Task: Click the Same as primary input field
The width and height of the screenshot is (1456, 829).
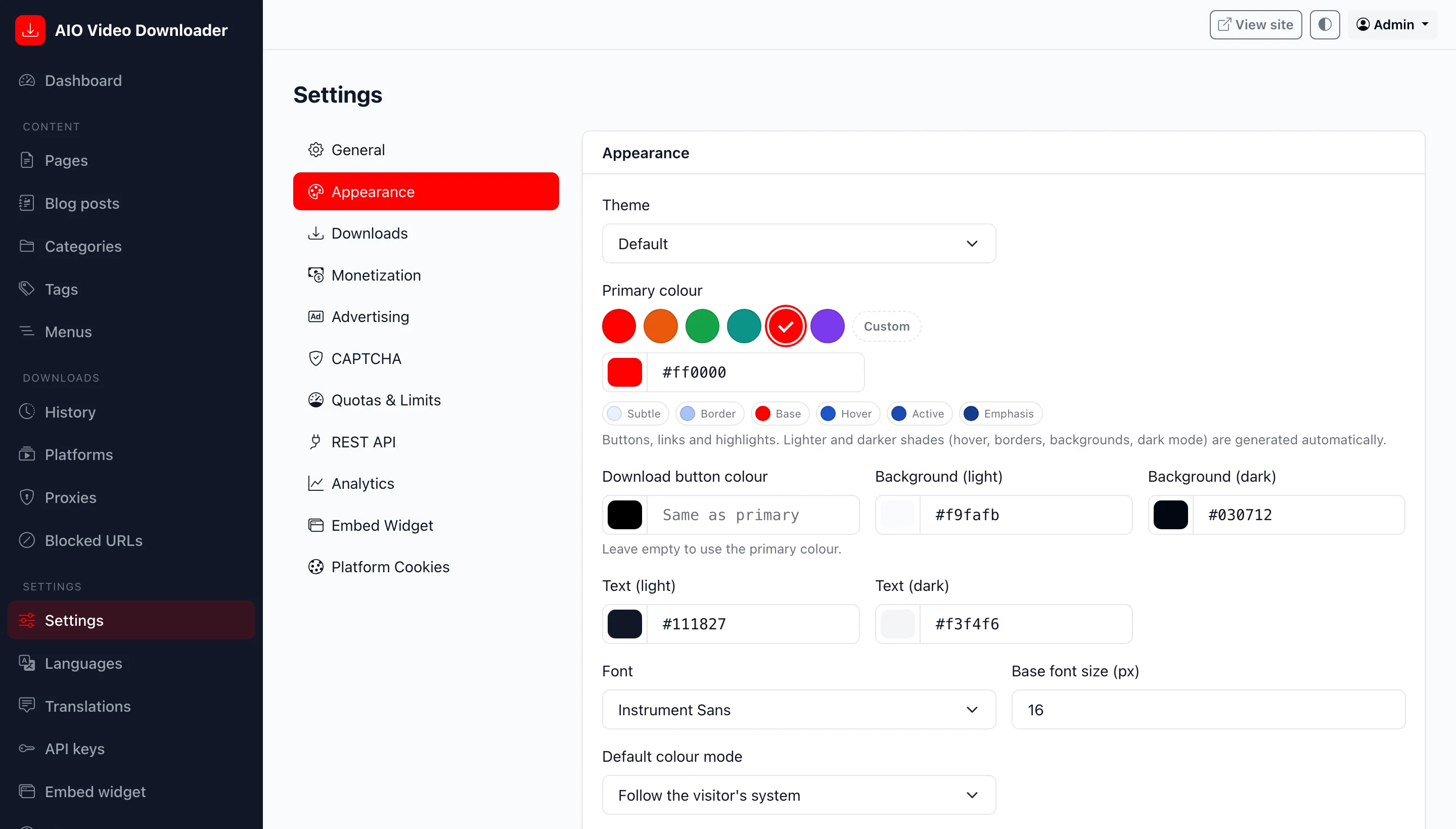Action: point(753,515)
